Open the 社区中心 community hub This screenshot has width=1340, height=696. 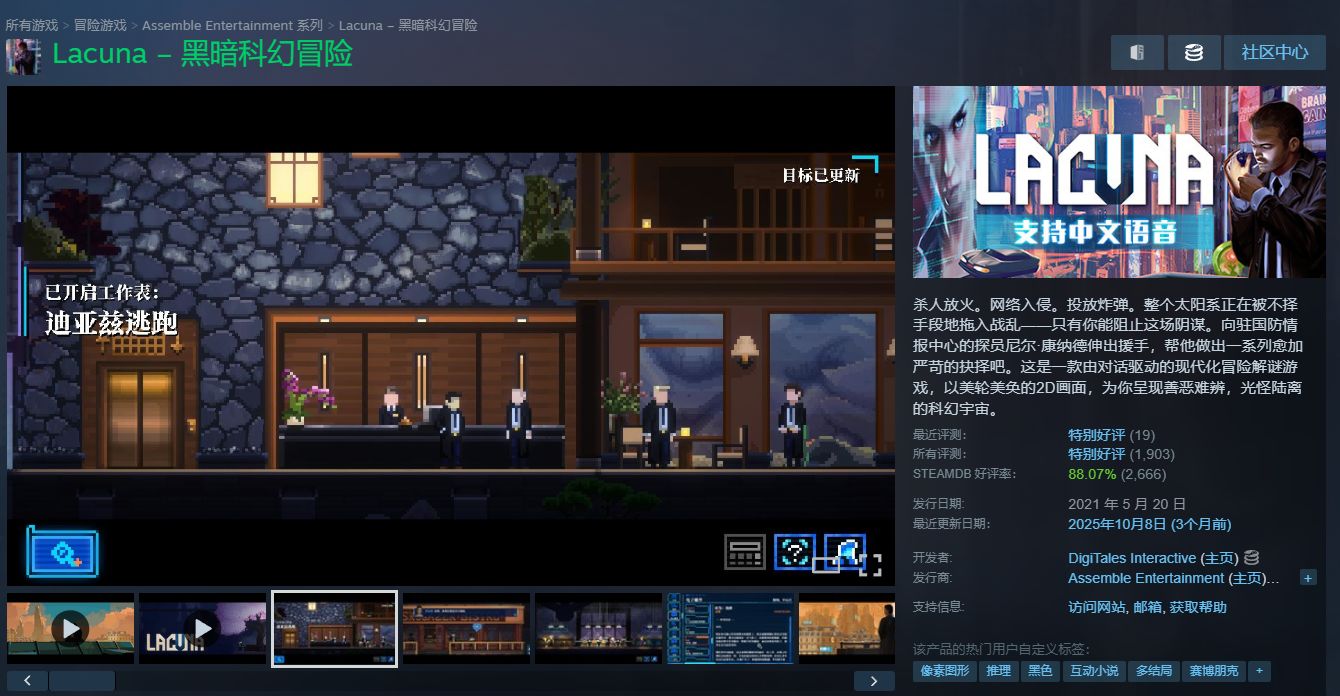click(x=1275, y=52)
